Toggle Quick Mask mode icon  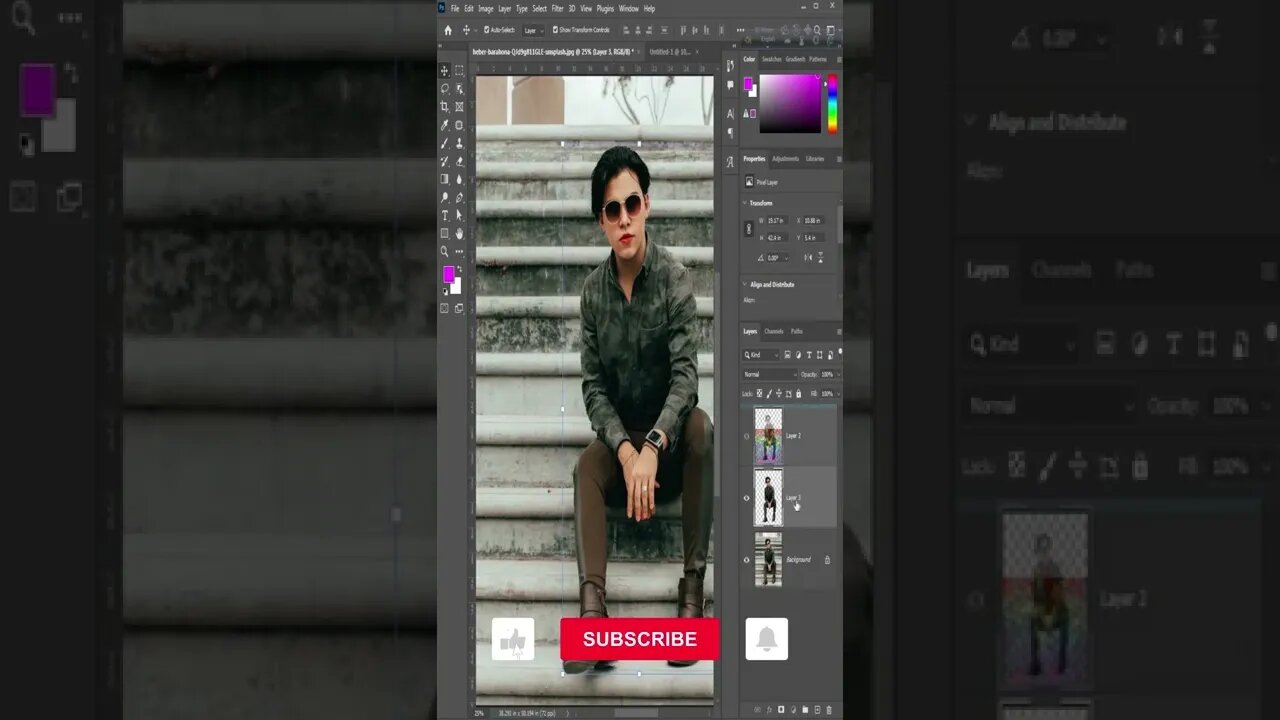445,308
